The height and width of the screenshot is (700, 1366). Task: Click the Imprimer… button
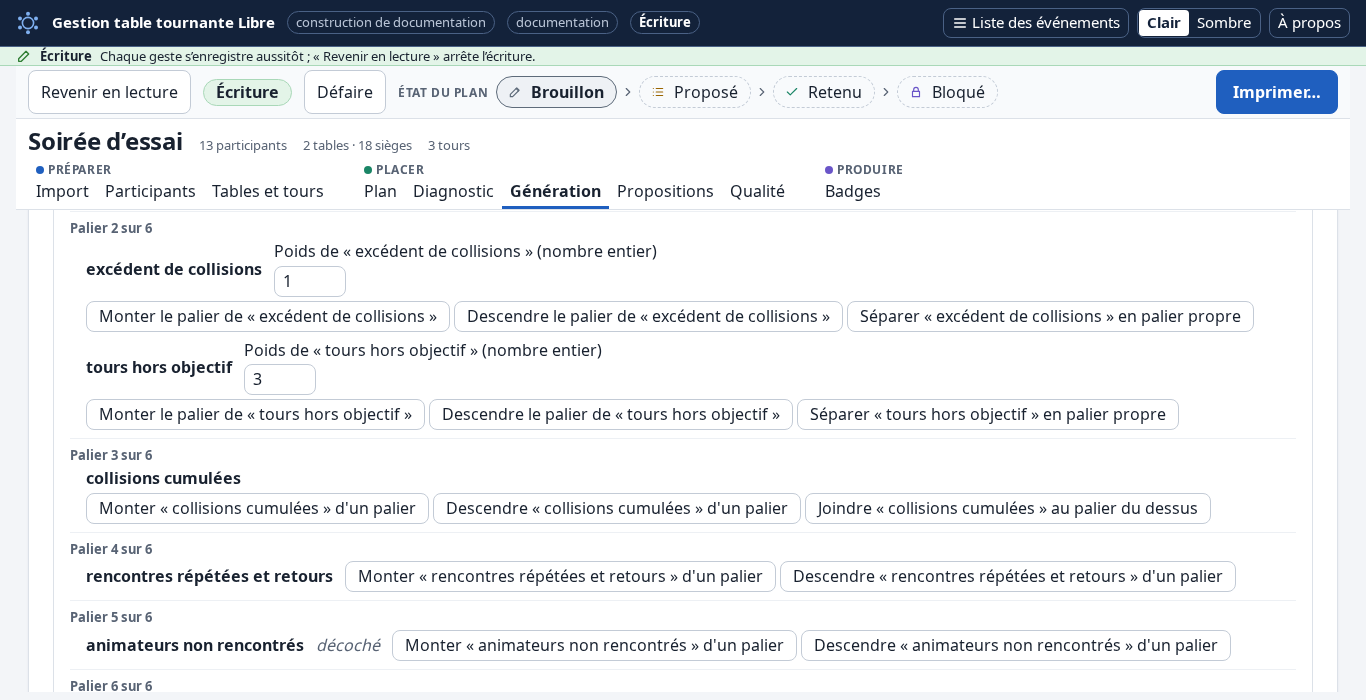click(1277, 92)
